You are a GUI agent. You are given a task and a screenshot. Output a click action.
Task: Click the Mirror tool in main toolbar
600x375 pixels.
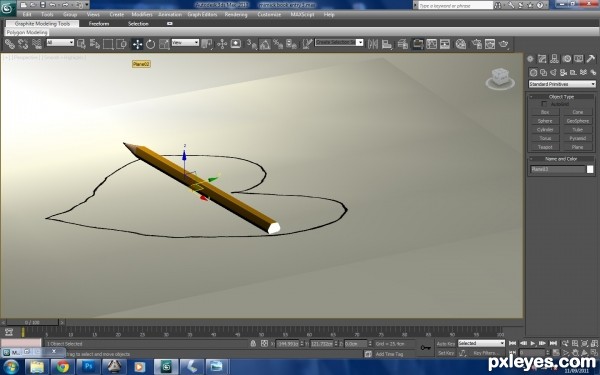click(x=373, y=44)
